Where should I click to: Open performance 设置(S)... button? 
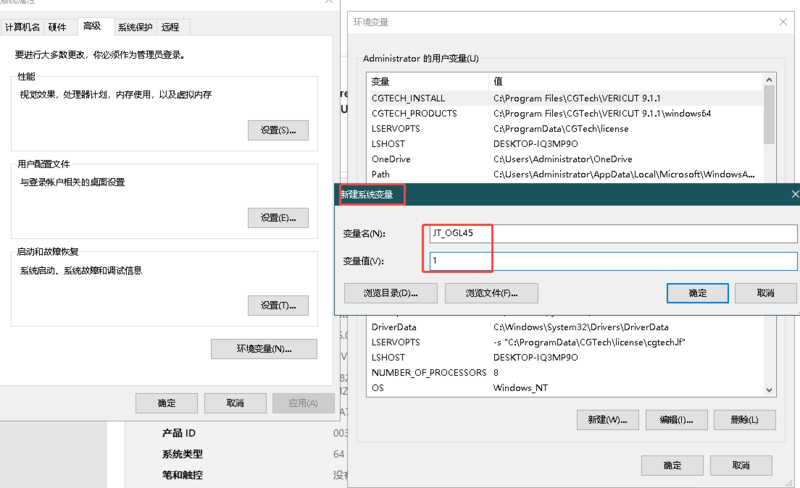(x=278, y=130)
